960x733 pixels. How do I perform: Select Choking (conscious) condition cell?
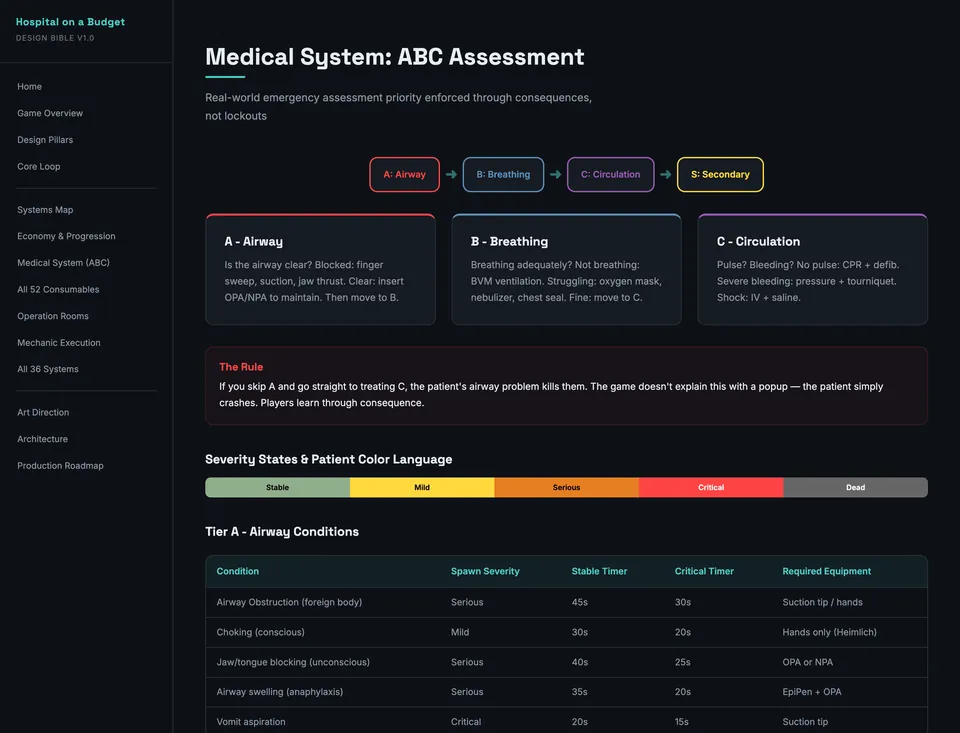(x=260, y=632)
